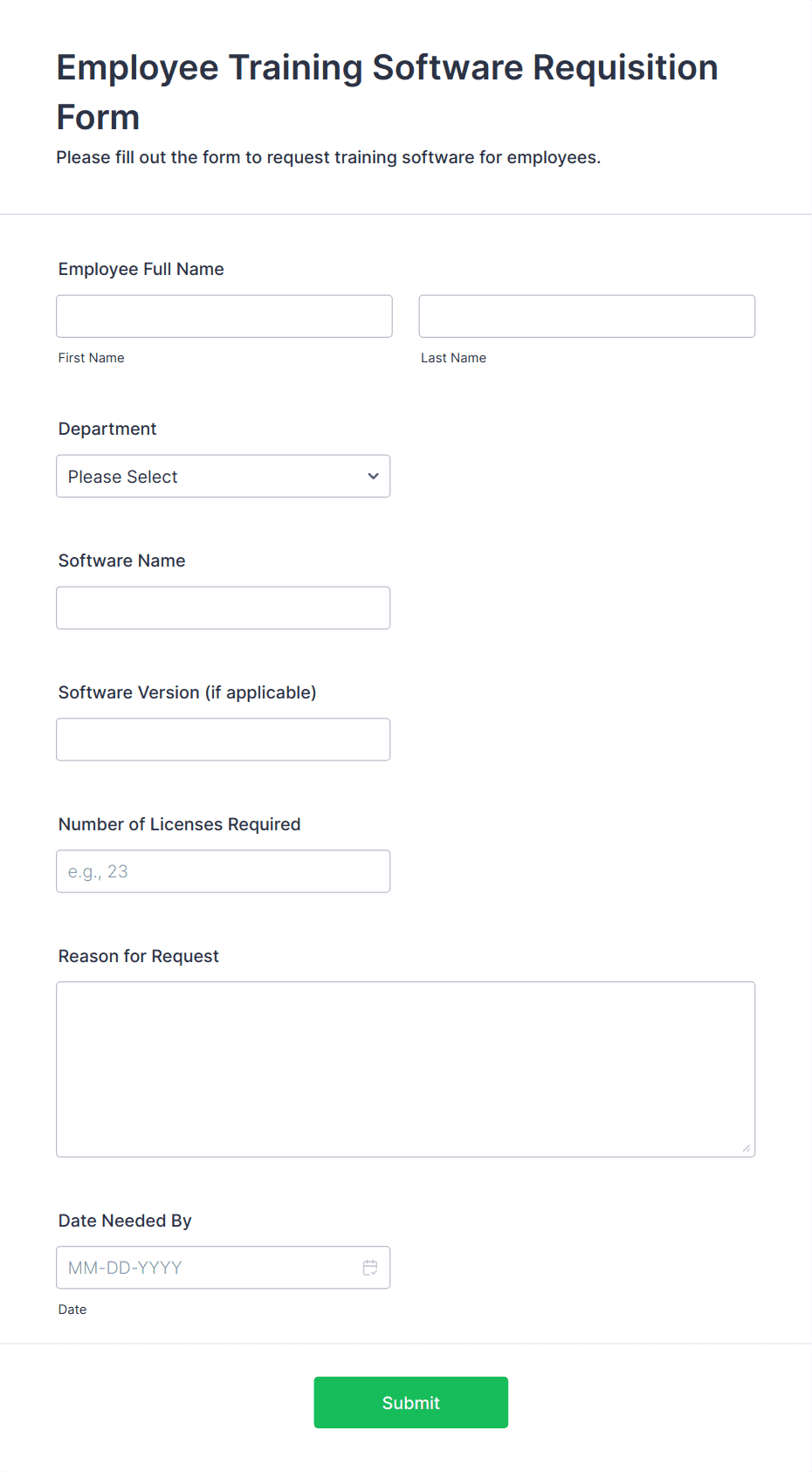812x1472 pixels.
Task: Click the Last Name input field
Action: click(587, 316)
